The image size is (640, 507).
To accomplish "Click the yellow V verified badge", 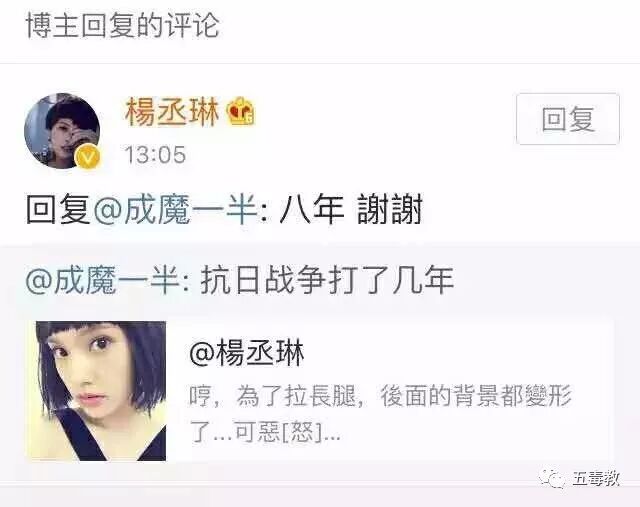I will point(89,157).
